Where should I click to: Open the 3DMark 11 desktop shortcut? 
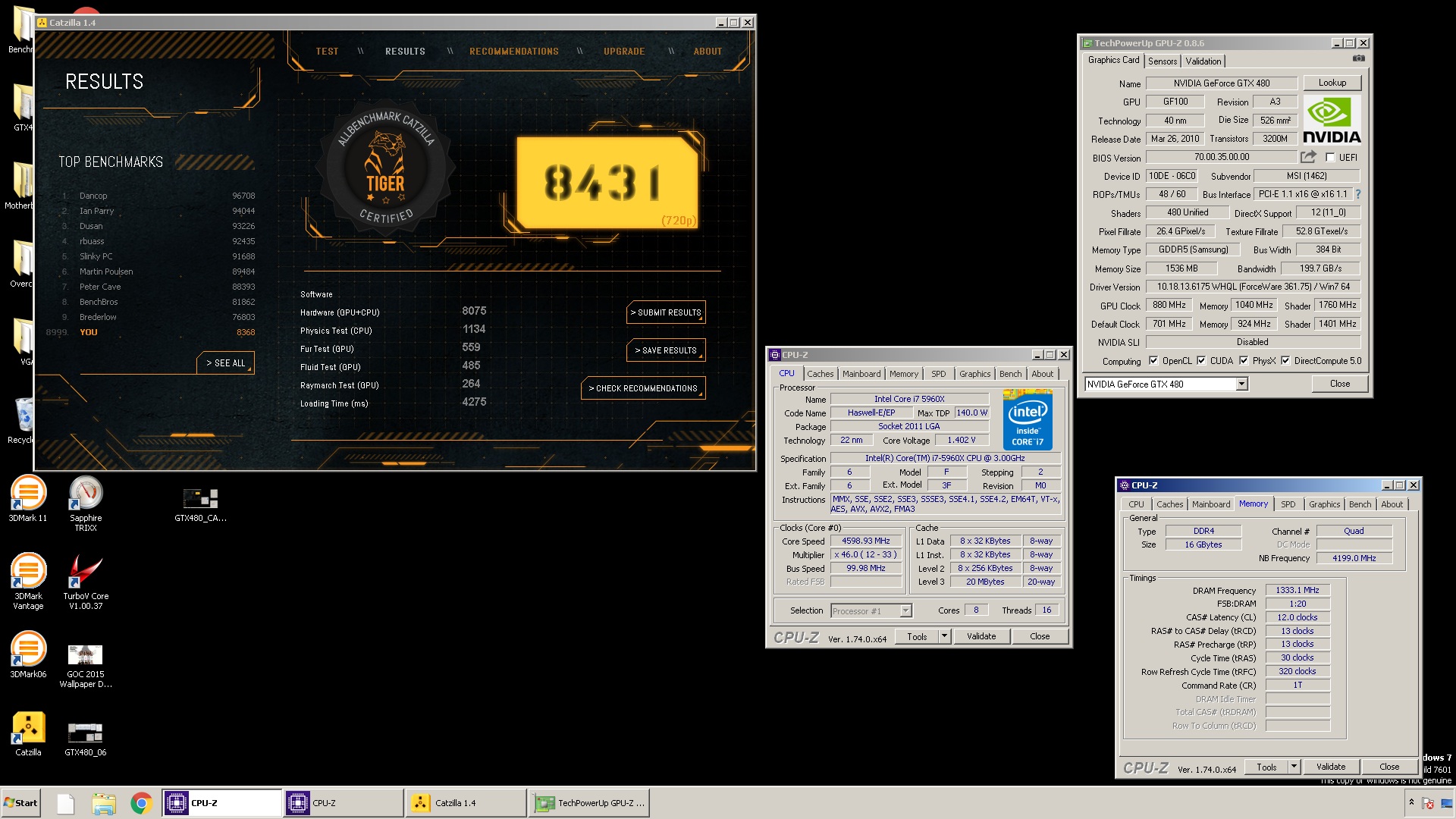28,498
